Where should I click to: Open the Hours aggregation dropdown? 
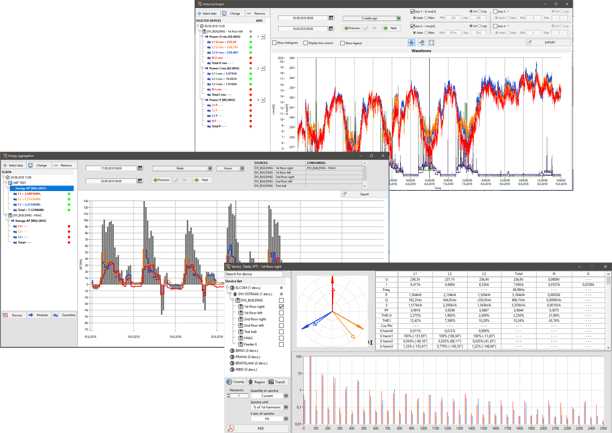click(x=230, y=168)
